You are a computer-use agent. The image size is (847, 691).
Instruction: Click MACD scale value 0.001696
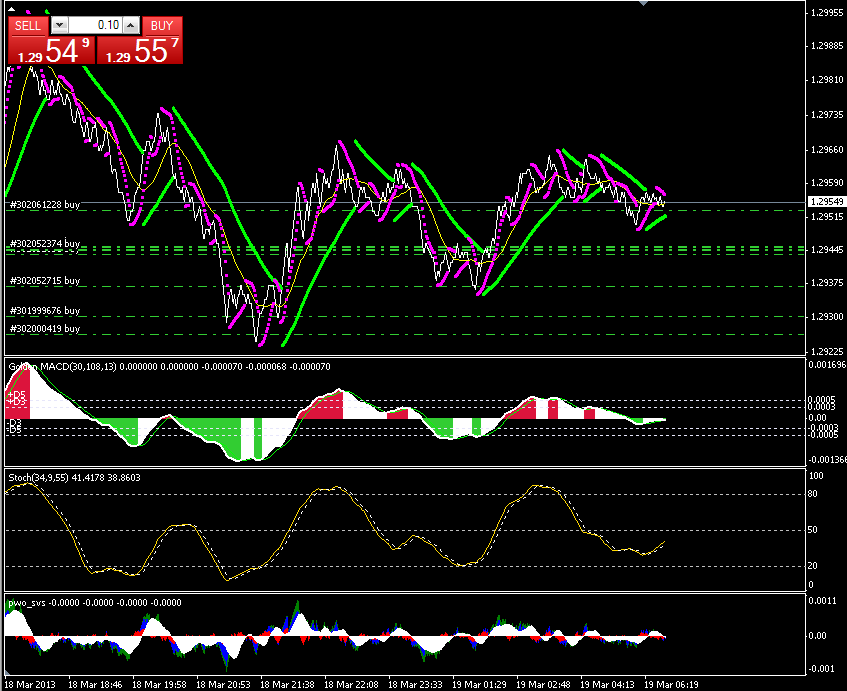pyautogui.click(x=827, y=365)
